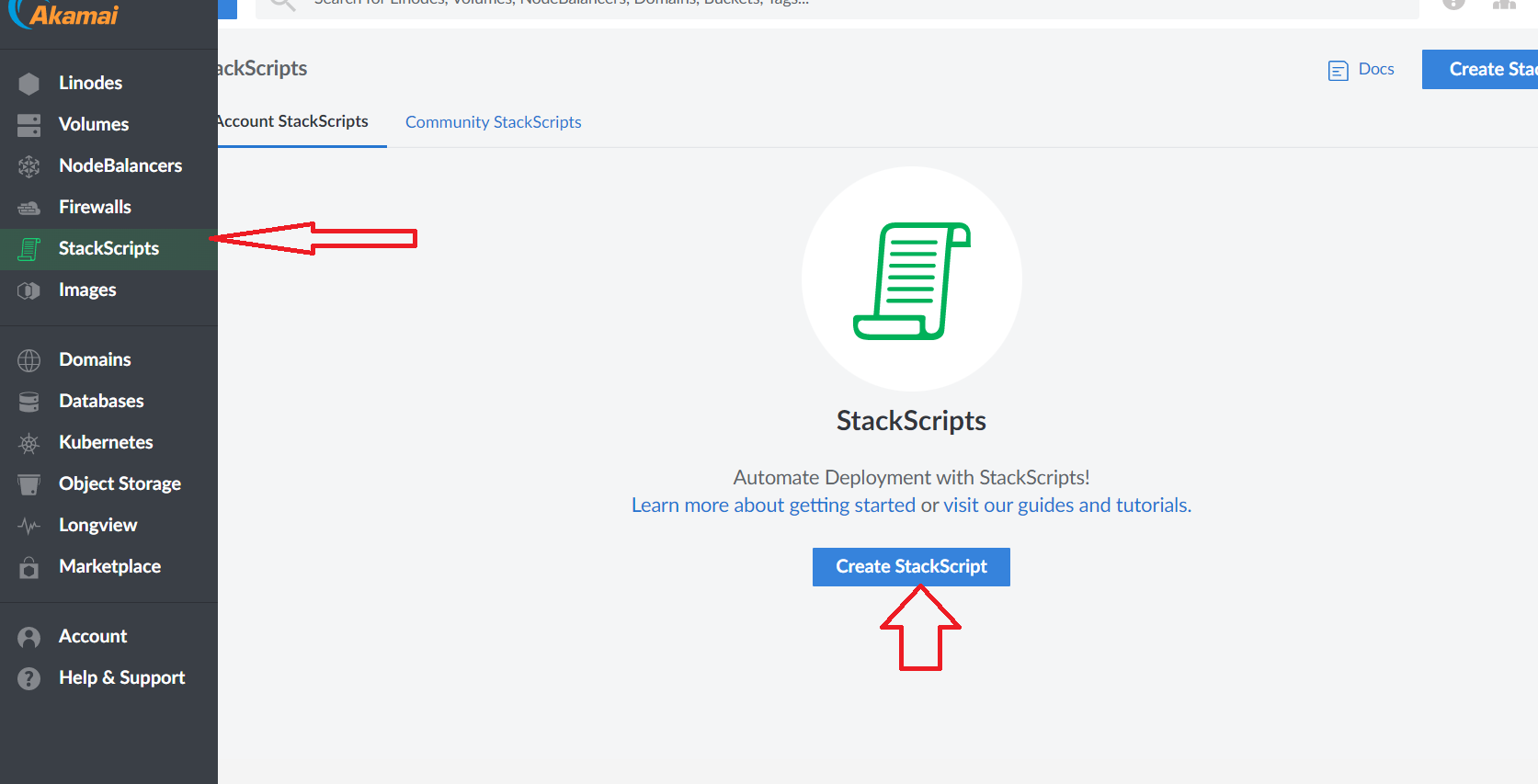Select the StackScripts heading text

(x=911, y=421)
